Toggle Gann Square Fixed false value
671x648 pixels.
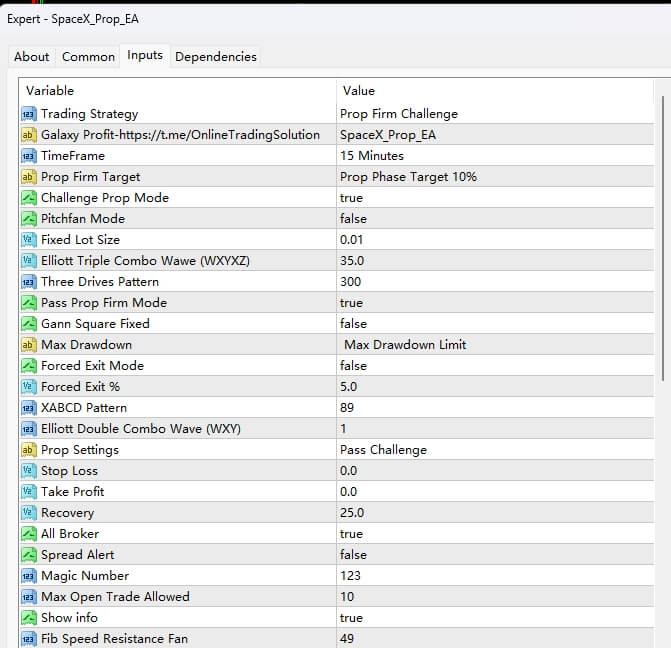353,324
